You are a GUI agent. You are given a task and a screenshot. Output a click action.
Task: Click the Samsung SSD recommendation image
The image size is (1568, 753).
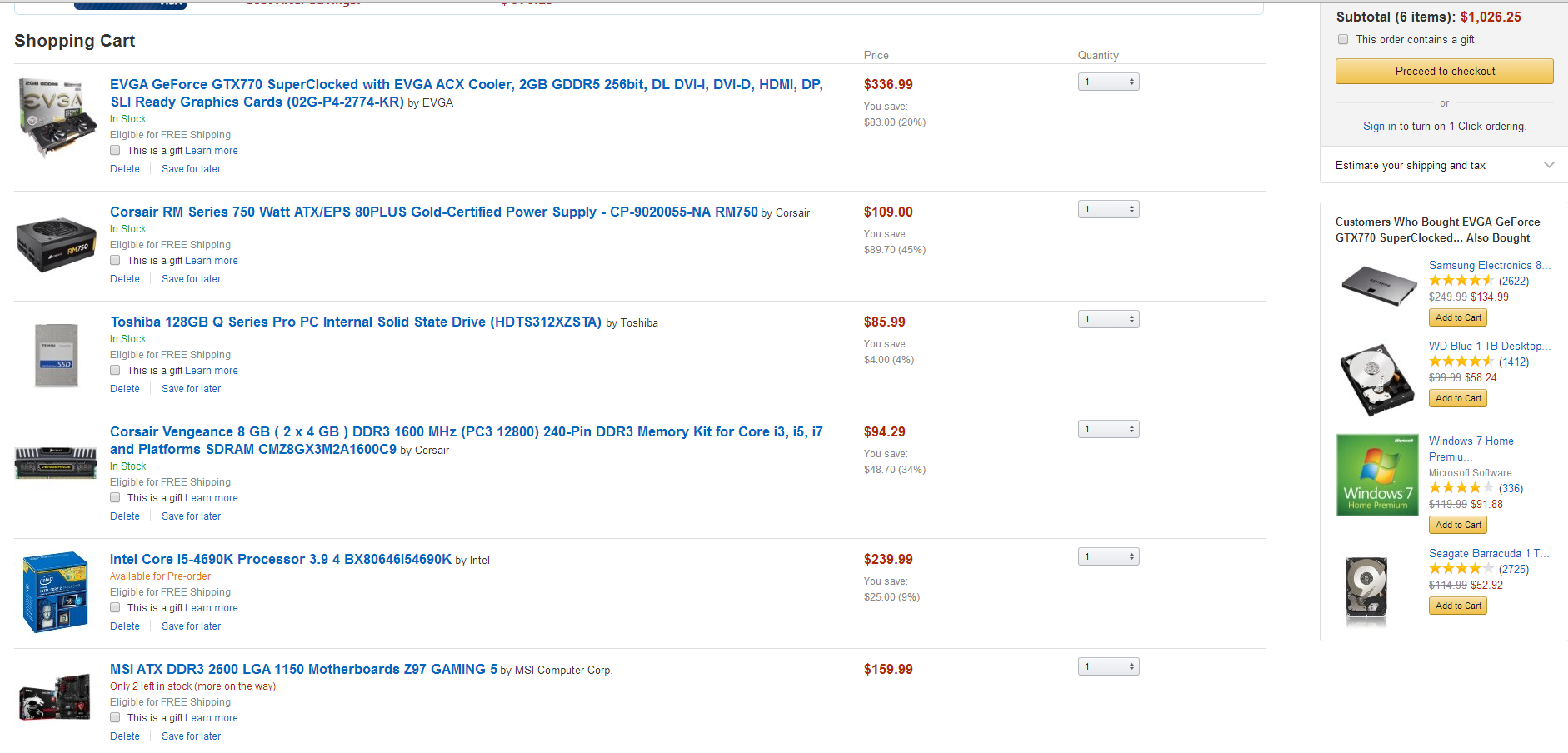[x=1379, y=287]
